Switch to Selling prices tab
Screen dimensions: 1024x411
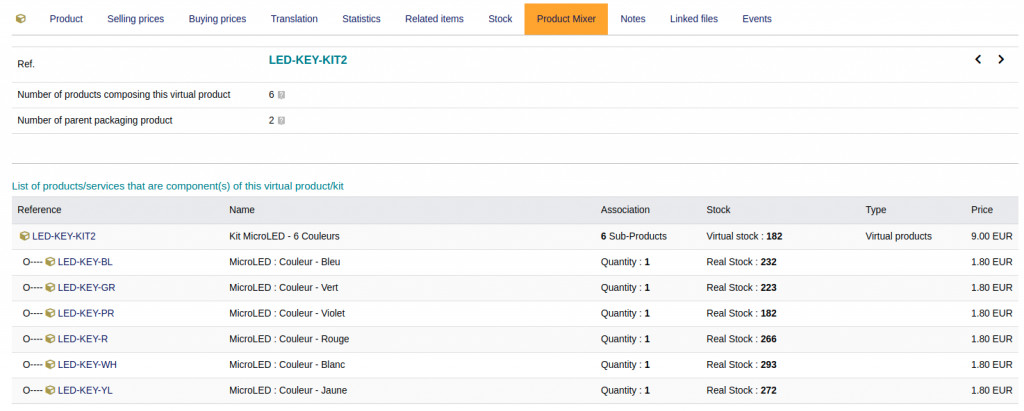point(136,19)
